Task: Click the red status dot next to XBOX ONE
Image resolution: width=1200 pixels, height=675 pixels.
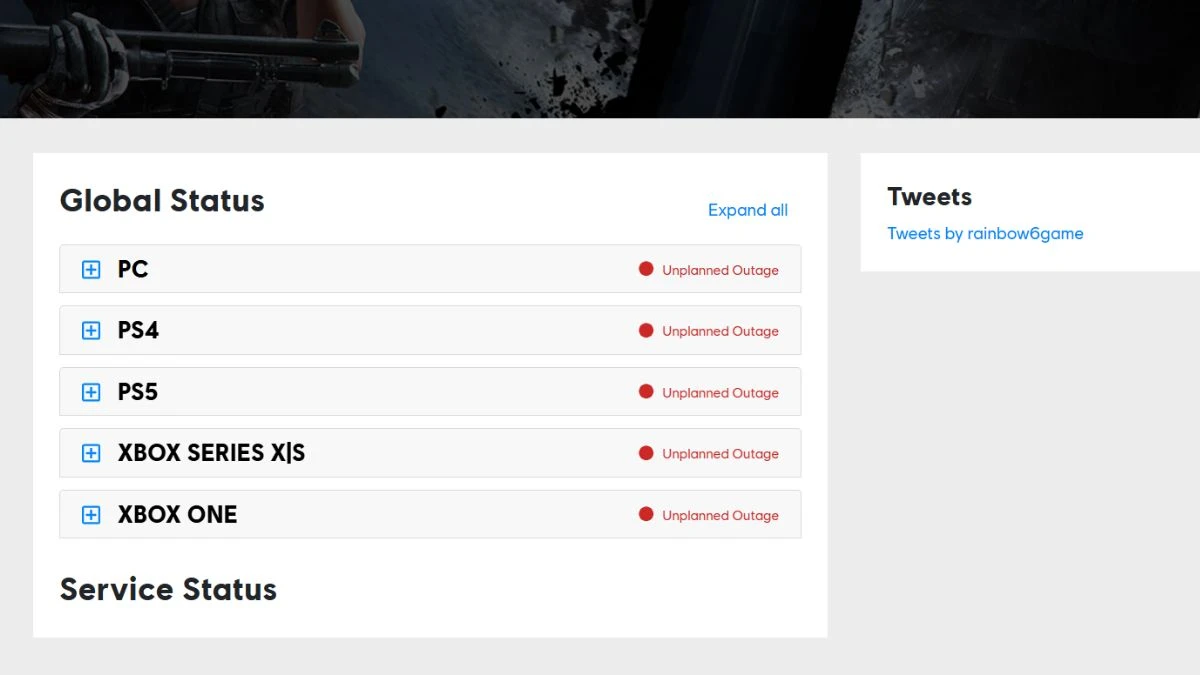Action: point(647,515)
